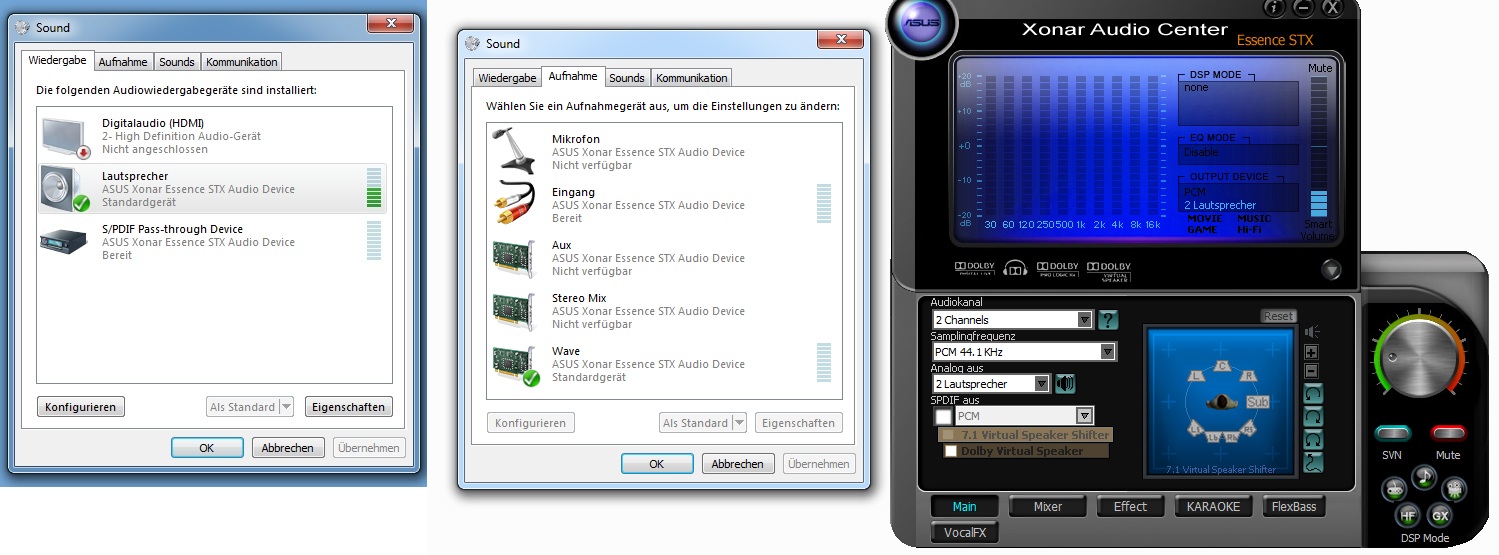Screen dimensions: 1499x555
Task: Click the Konfigurieren button in the playback window
Action: [81, 407]
